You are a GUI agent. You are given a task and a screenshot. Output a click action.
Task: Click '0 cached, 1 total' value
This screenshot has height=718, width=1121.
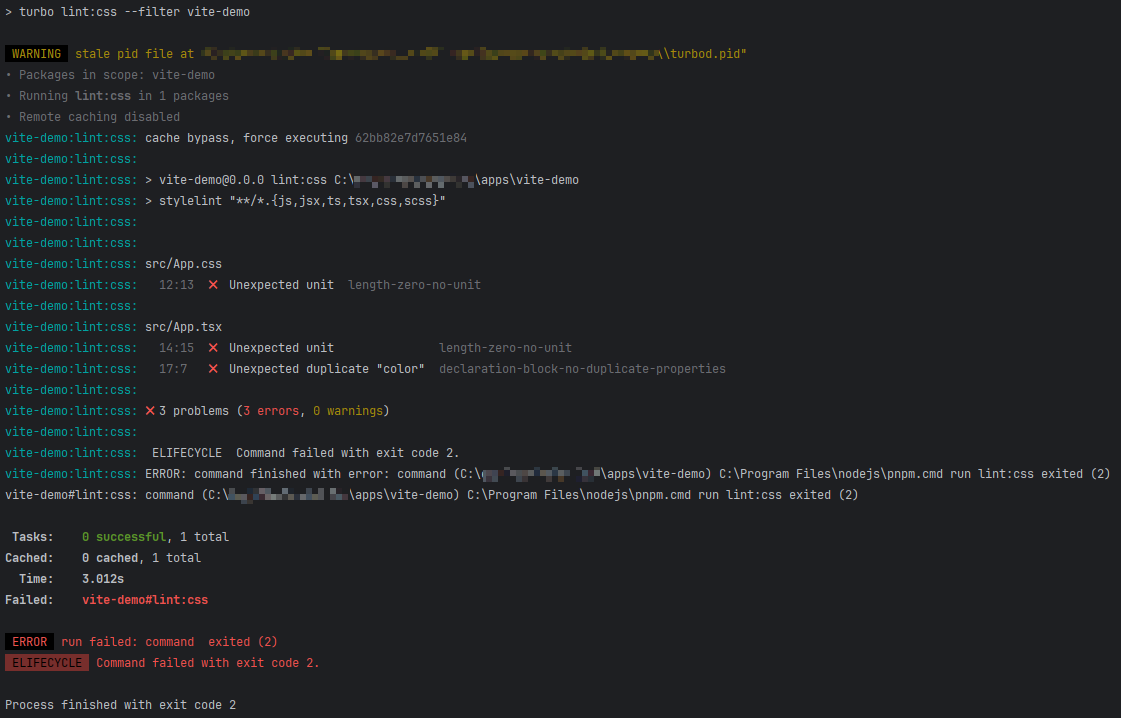click(x=142, y=558)
